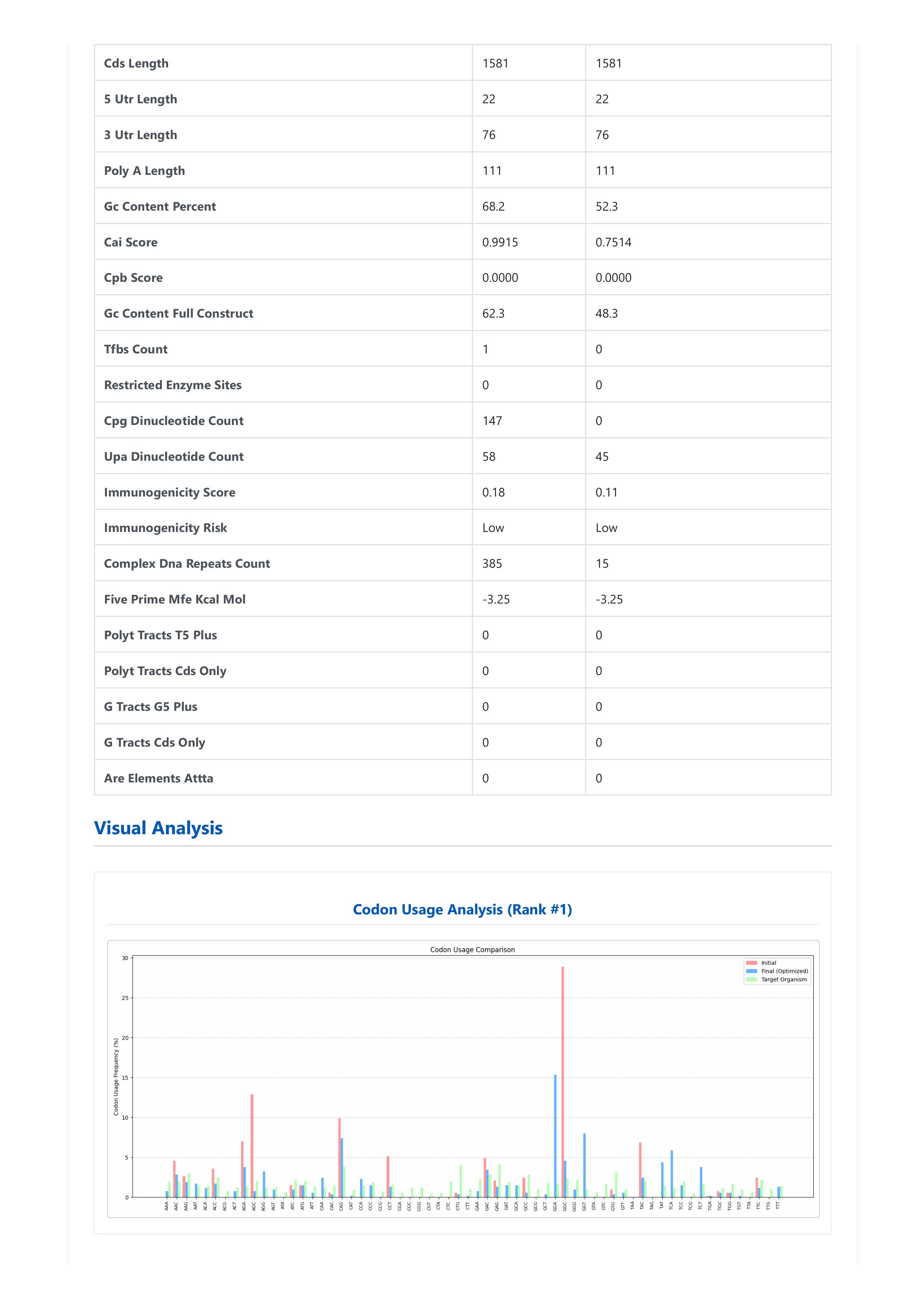
Task: Click the red Initial legend swatch
Action: coord(751,963)
